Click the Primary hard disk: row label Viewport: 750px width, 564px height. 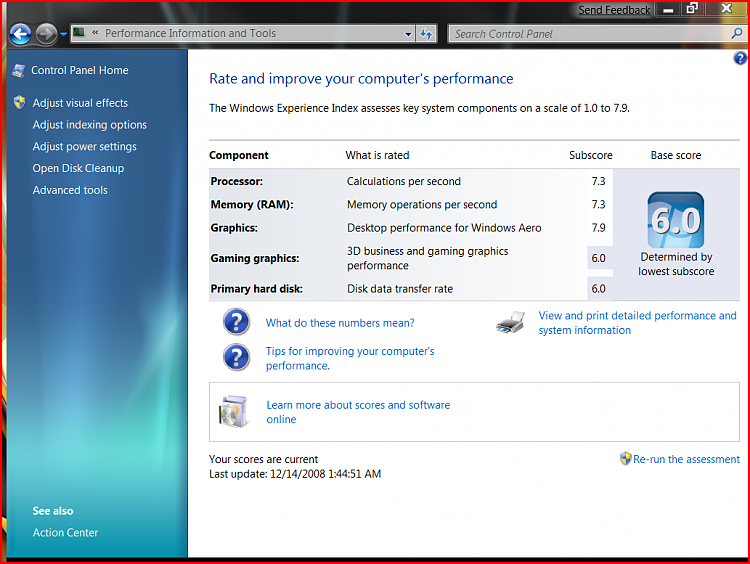(256, 289)
